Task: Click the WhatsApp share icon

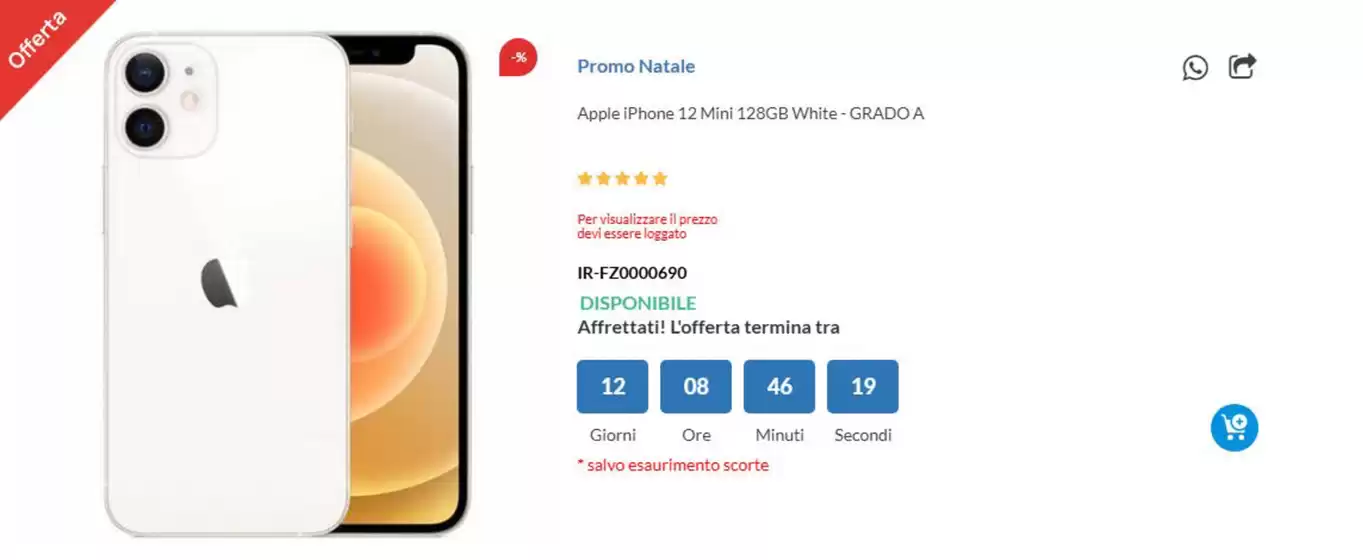Action: 1195,68
